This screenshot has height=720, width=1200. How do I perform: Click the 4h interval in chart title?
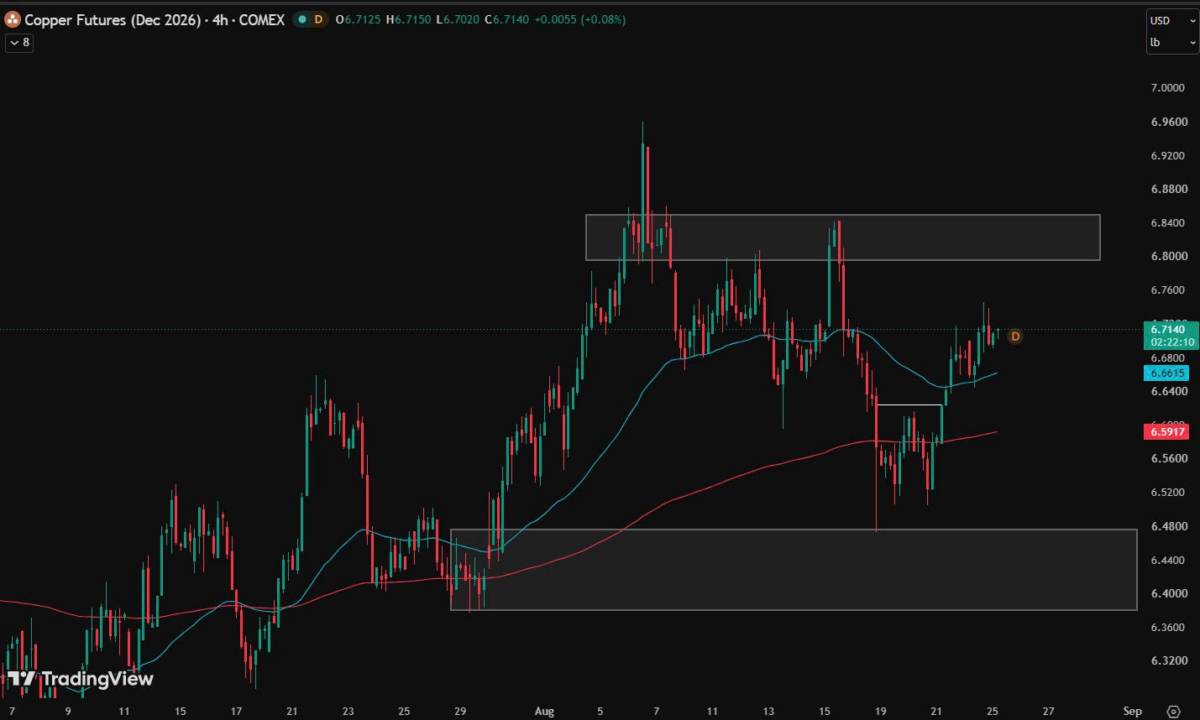click(221, 19)
